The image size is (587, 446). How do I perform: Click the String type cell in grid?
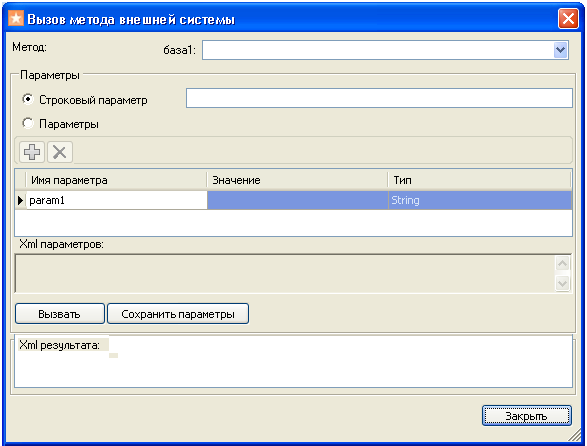[x=480, y=200]
